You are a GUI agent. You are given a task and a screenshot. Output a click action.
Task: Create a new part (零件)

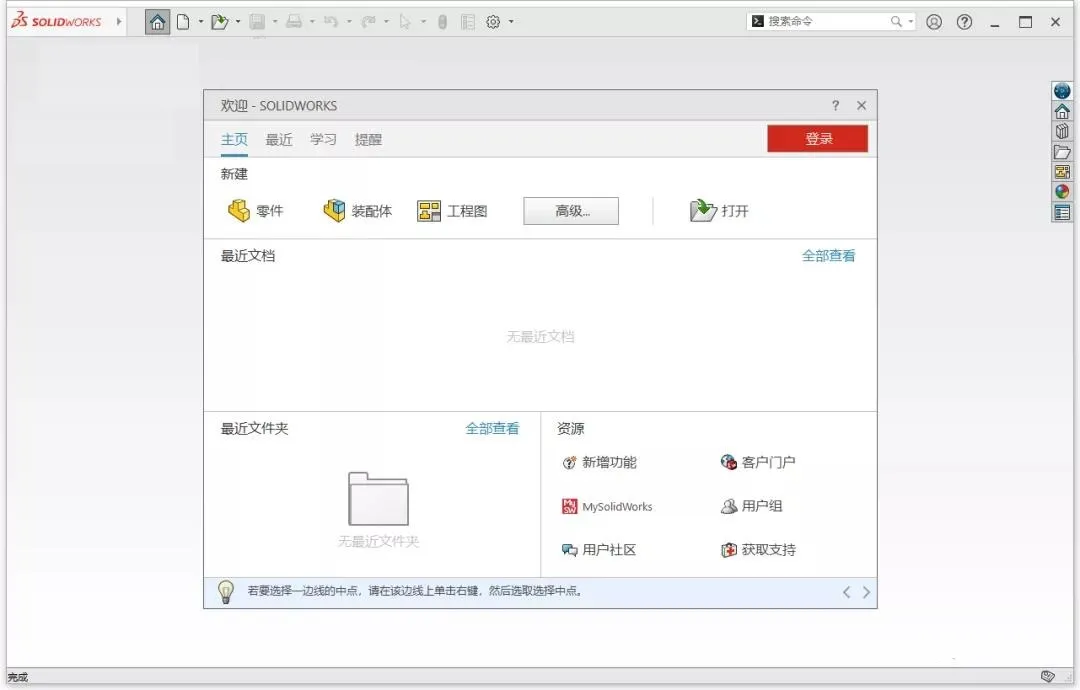[256, 211]
